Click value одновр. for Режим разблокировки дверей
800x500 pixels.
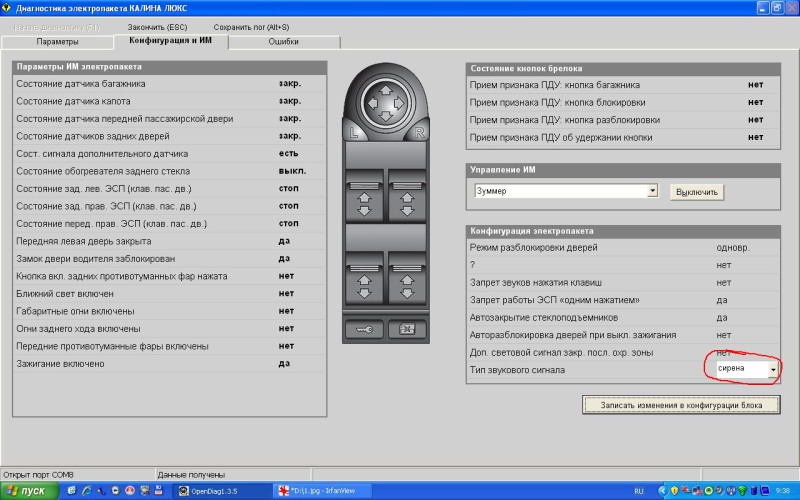pos(733,247)
